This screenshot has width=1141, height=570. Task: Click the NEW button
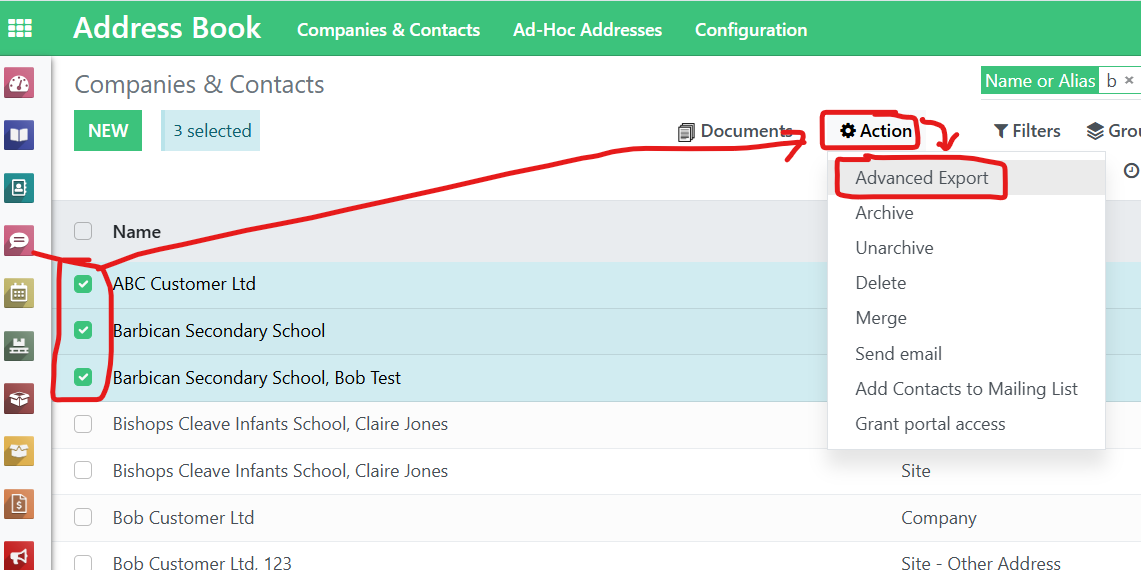click(x=108, y=131)
